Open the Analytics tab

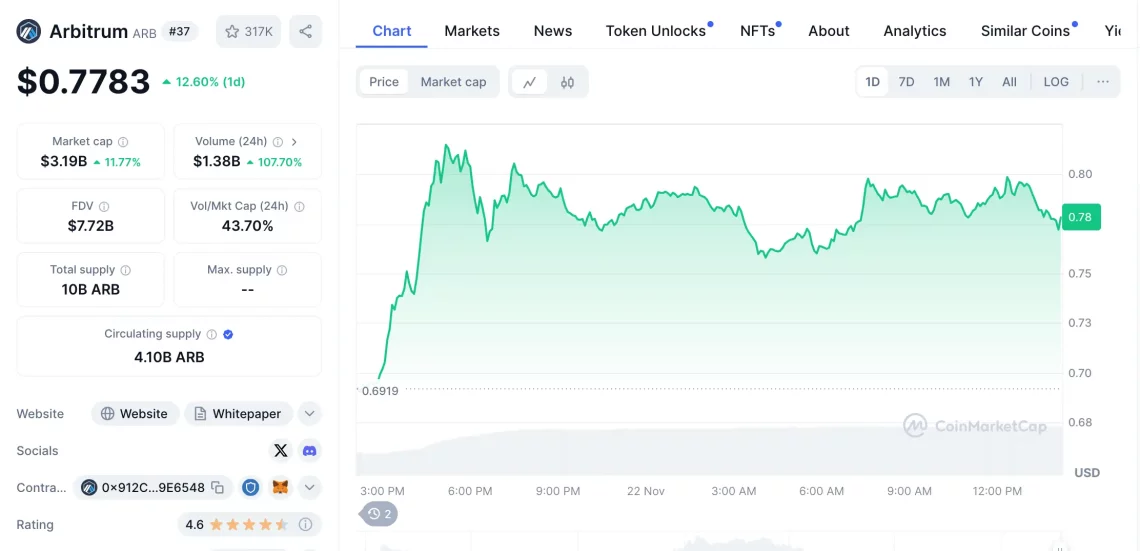(915, 31)
